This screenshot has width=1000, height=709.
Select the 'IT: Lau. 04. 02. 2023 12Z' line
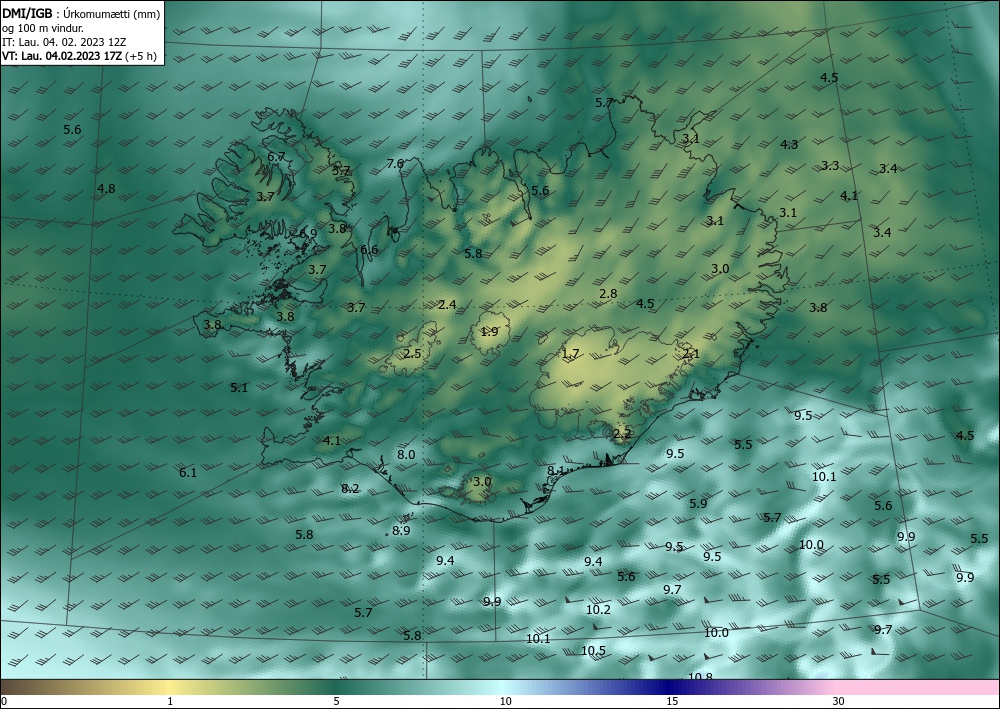[x=64, y=42]
